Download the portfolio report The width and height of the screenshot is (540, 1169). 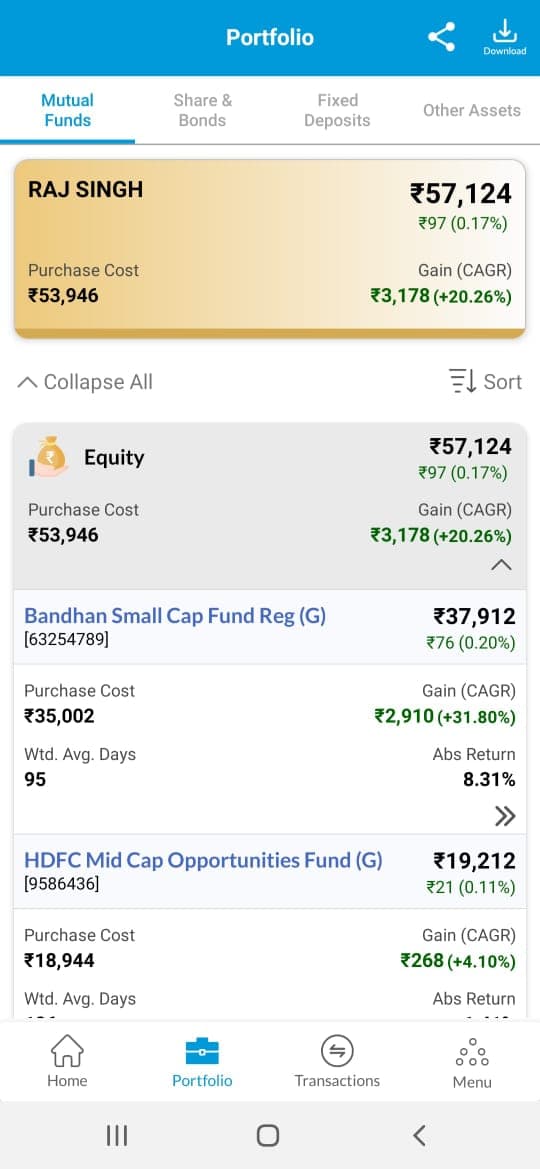(505, 37)
